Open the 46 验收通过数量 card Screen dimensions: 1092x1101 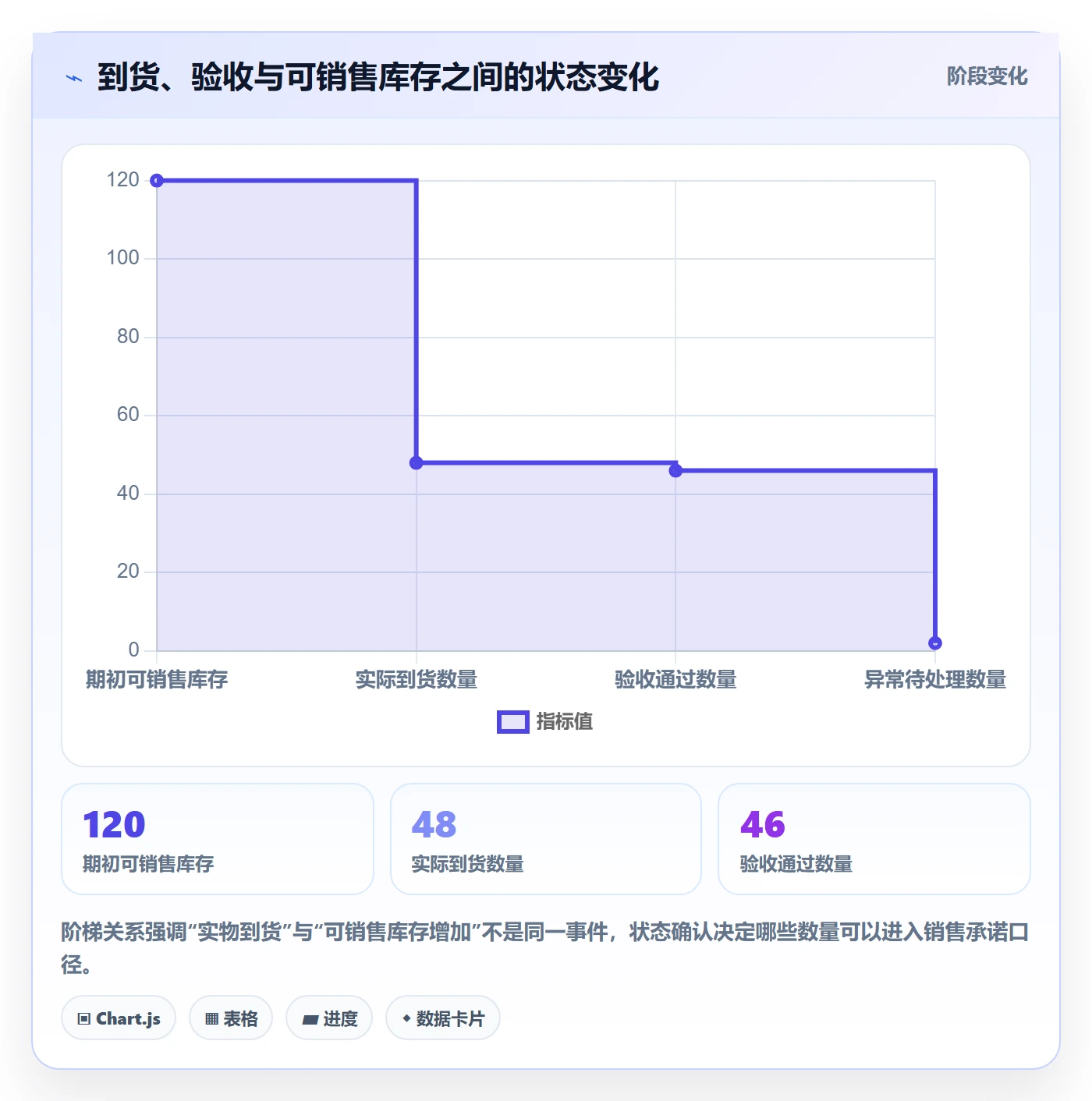874,839
